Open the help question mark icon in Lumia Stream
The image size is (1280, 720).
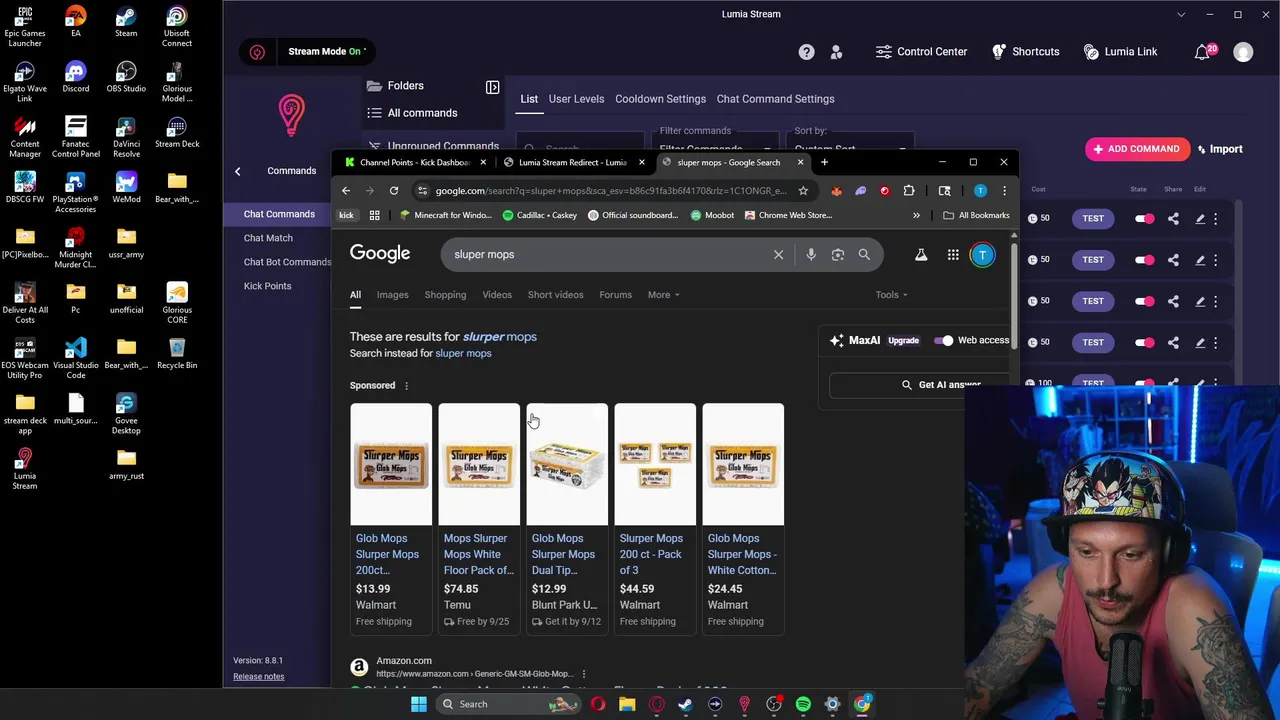pyautogui.click(x=806, y=52)
